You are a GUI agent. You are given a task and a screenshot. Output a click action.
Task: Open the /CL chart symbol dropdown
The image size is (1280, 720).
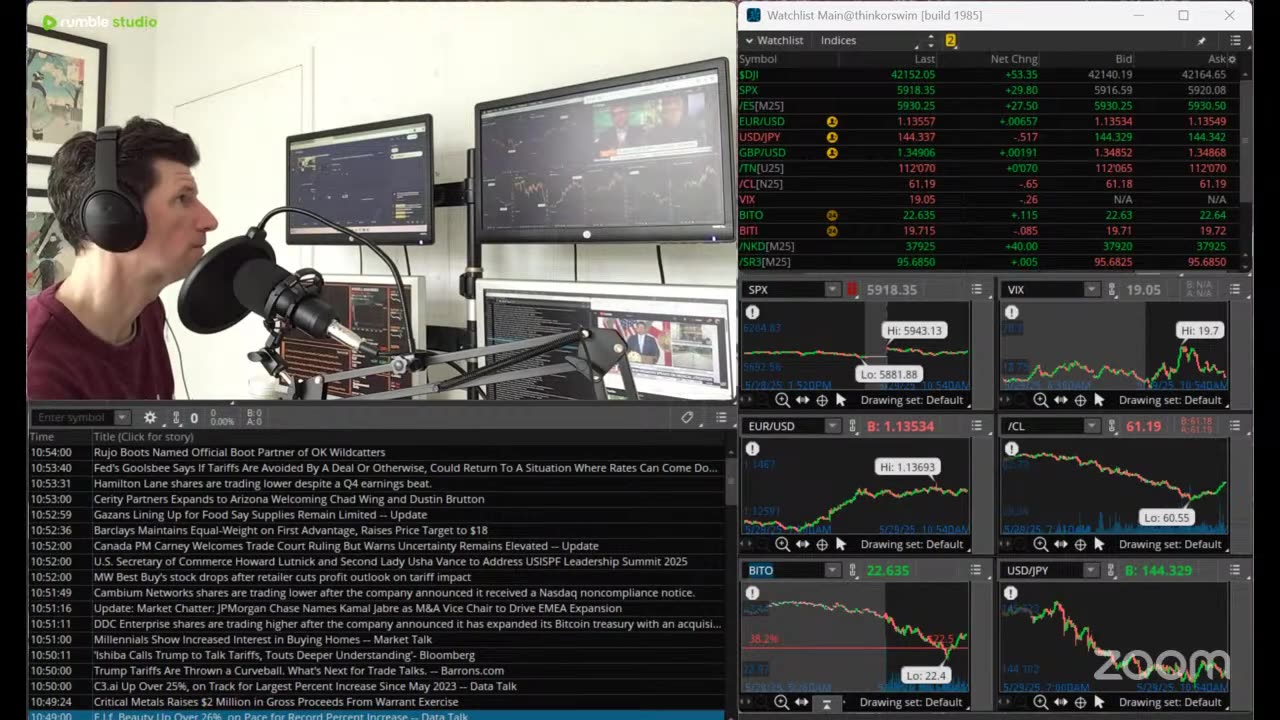point(1091,426)
